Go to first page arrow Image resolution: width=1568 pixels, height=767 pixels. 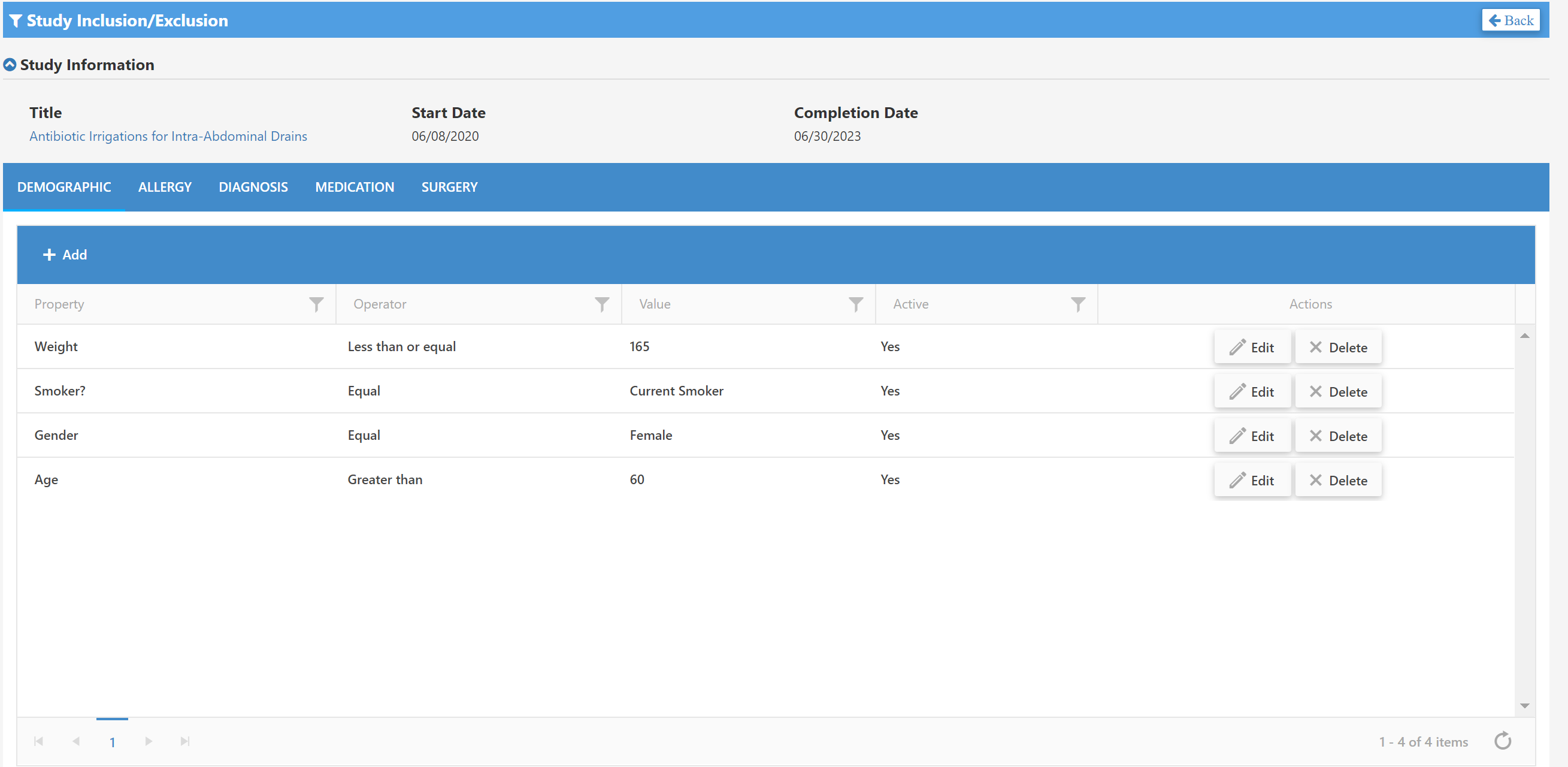pyautogui.click(x=38, y=741)
